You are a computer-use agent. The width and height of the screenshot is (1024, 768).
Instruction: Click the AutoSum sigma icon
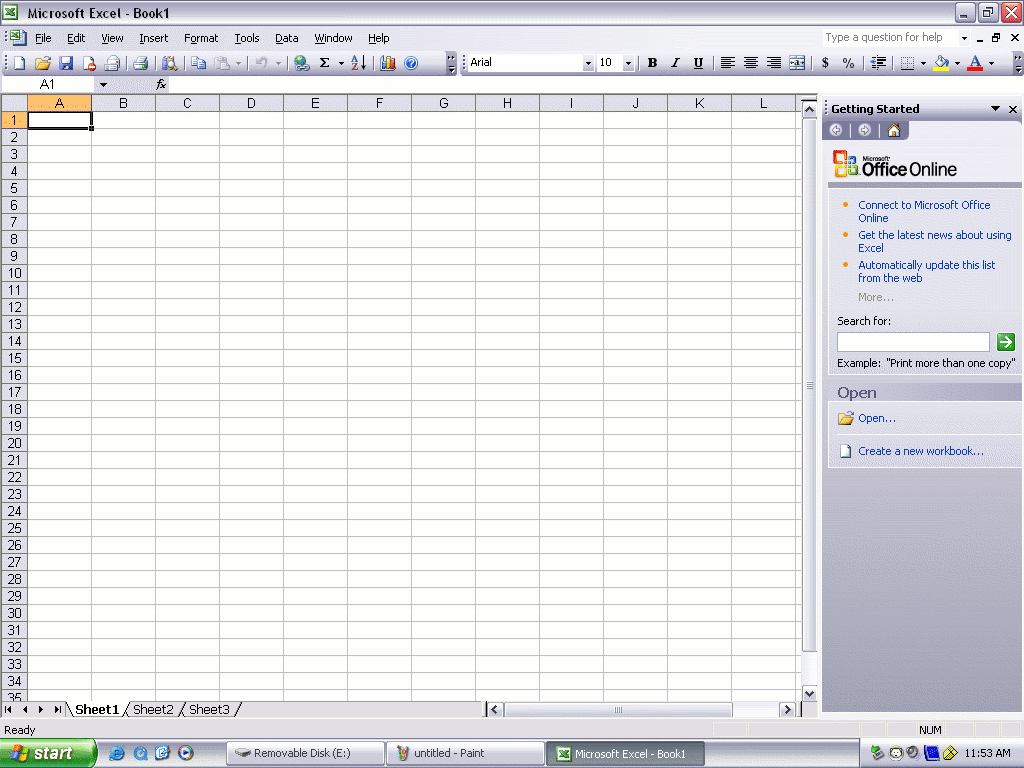click(x=324, y=63)
